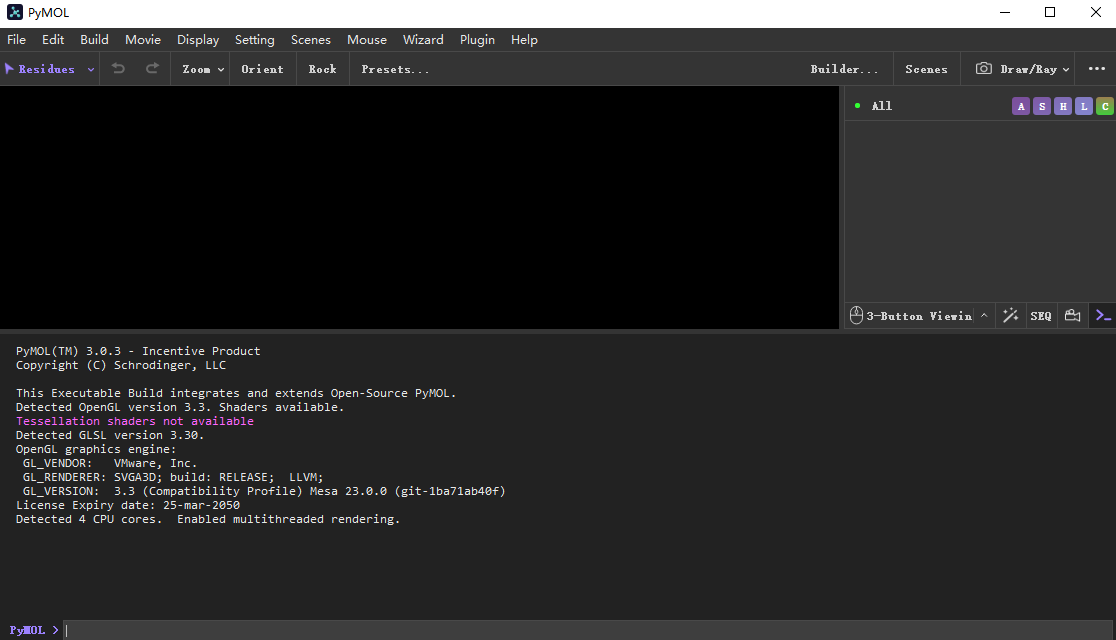1116x640 pixels.
Task: Open the three-dots overflow menu
Action: pos(1096,69)
